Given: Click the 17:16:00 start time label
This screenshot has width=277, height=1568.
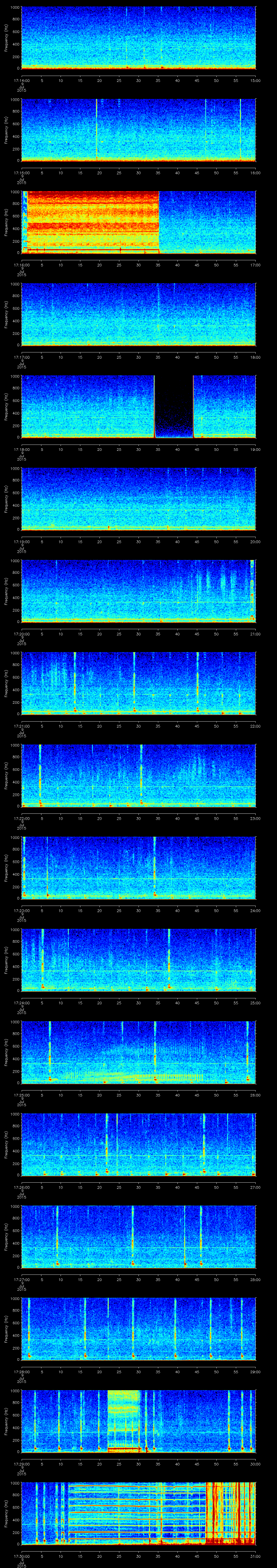Looking at the screenshot, I should [21, 265].
